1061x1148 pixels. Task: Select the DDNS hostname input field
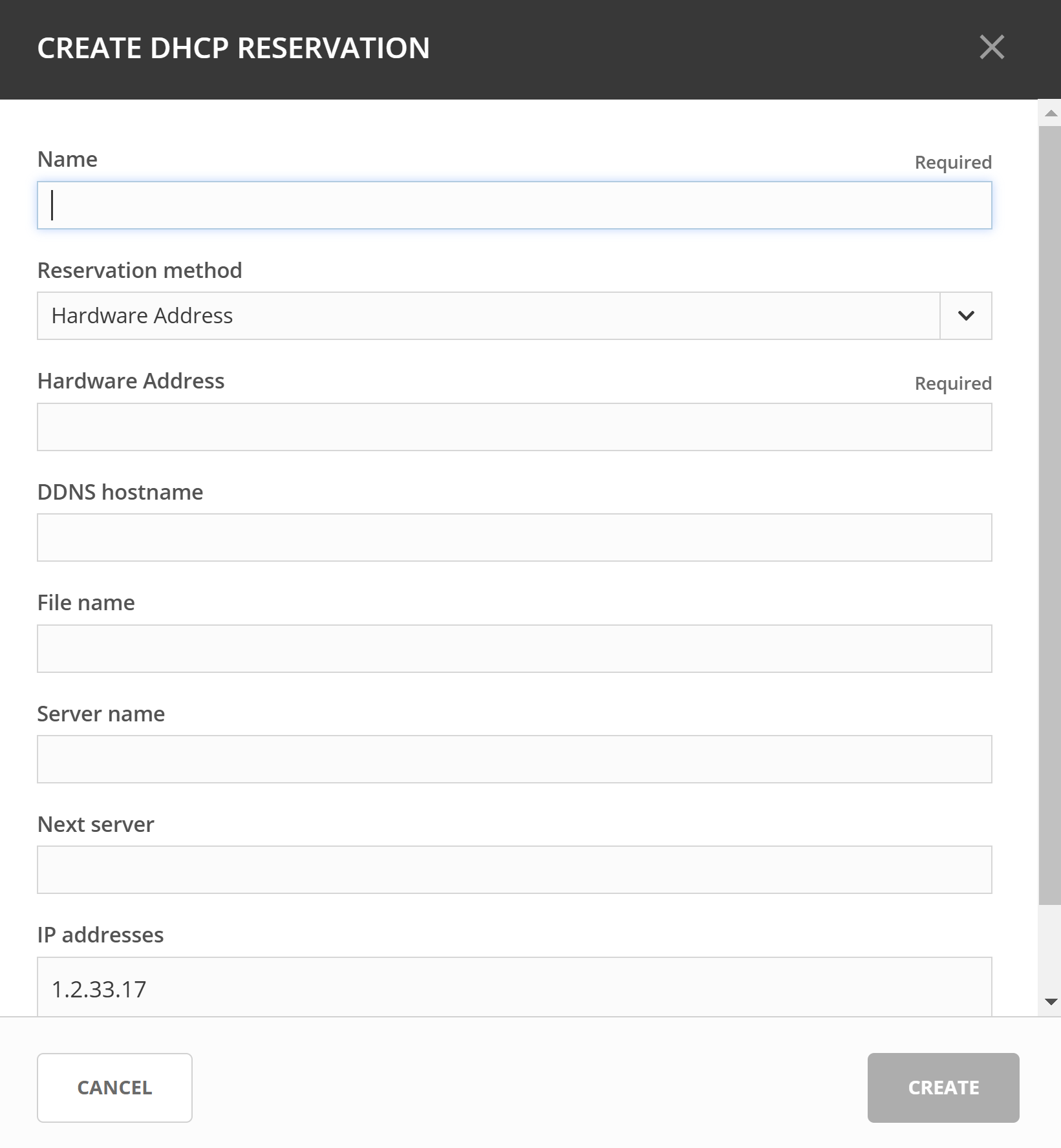(514, 537)
